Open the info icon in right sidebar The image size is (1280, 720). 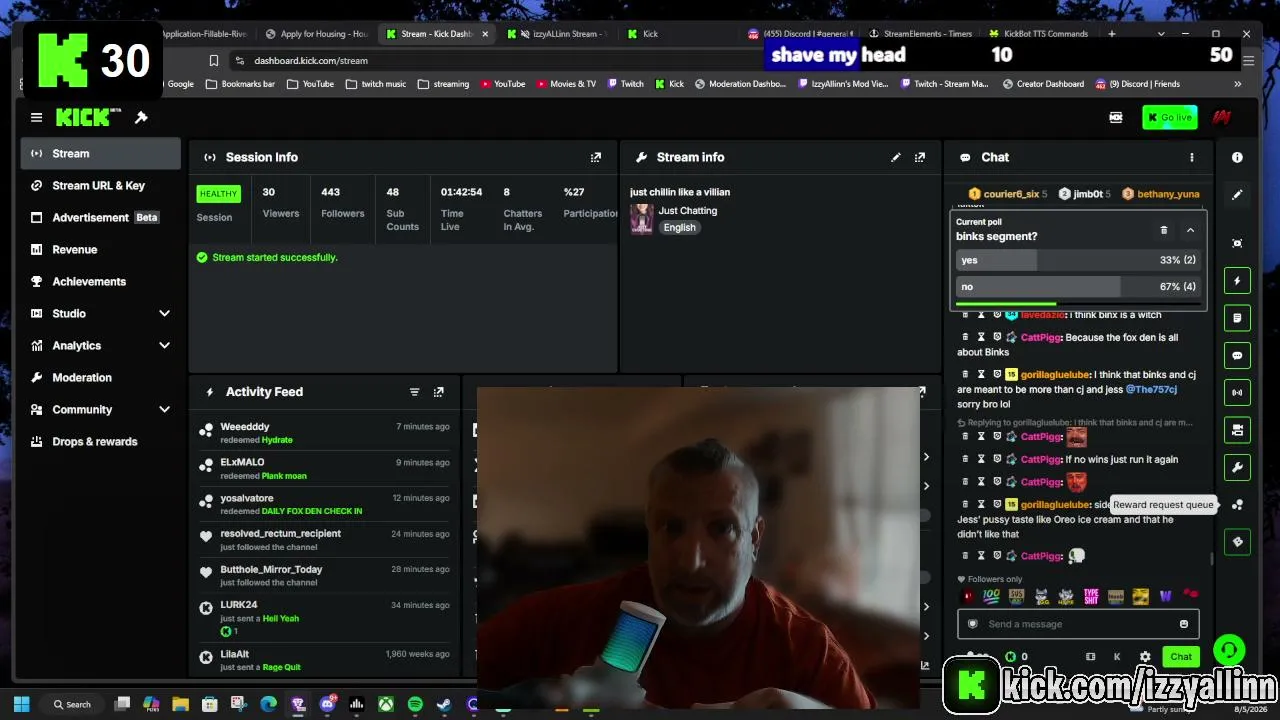1237,157
